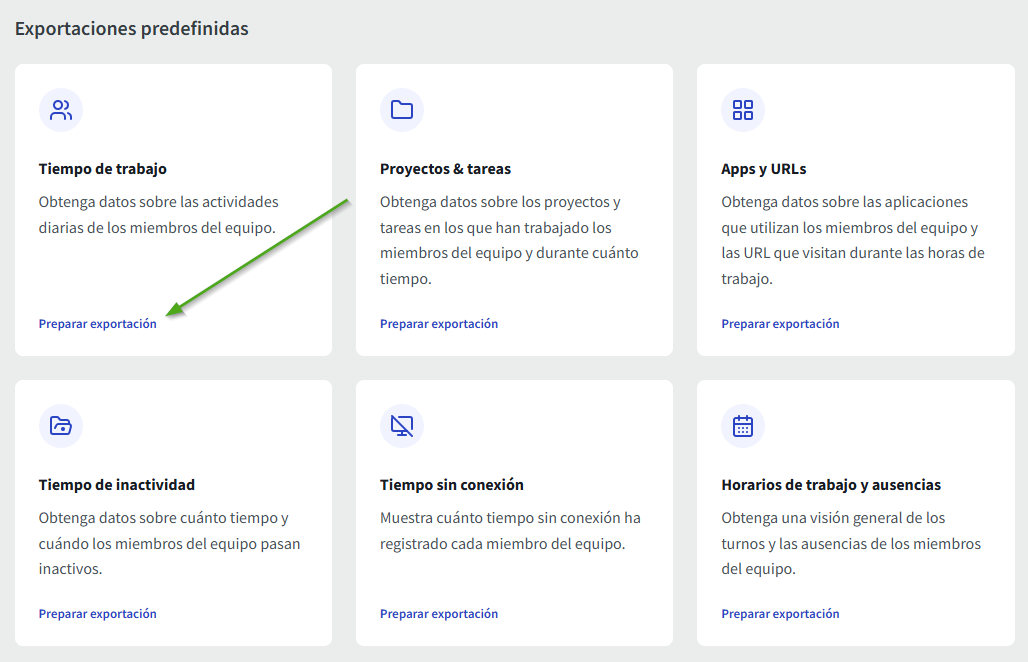Image resolution: width=1028 pixels, height=662 pixels.
Task: Prepare the Apps y URLs export
Action: coord(780,324)
